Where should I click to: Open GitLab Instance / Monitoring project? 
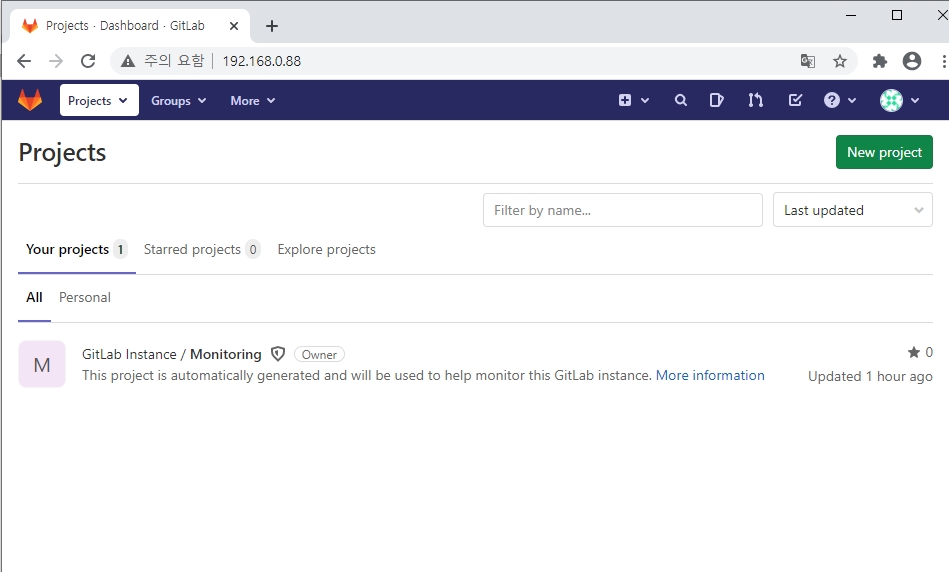click(171, 354)
